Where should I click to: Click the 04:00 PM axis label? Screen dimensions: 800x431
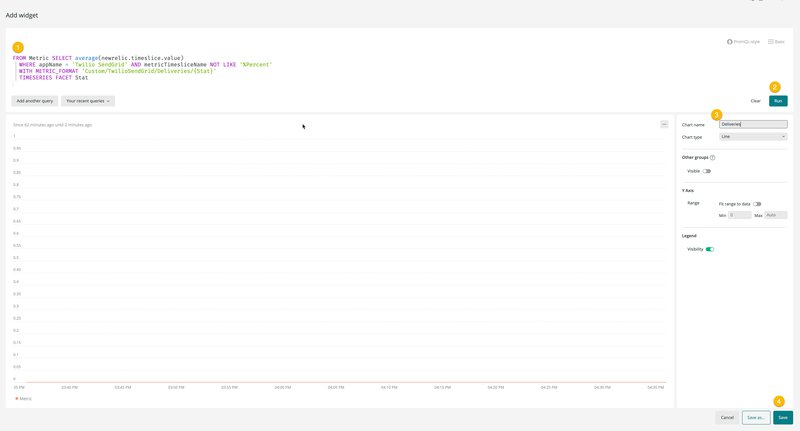pyautogui.click(x=283, y=388)
